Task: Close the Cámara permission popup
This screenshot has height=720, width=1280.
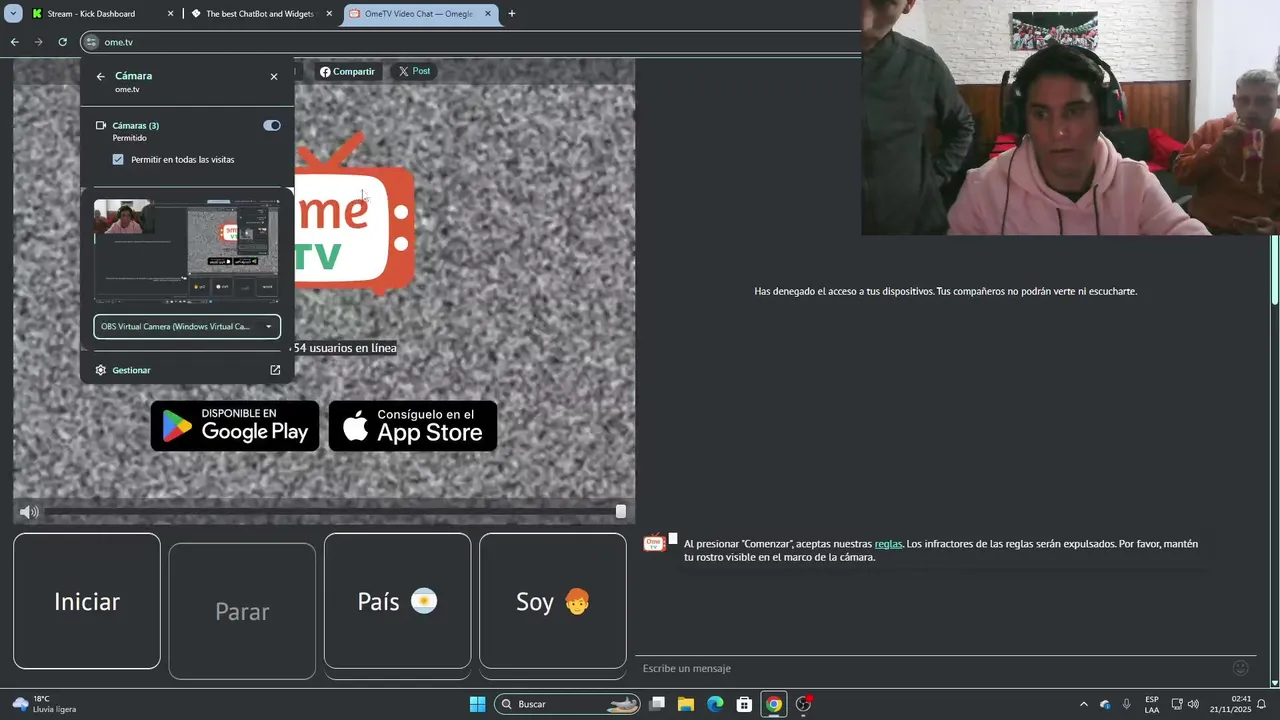Action: (274, 76)
